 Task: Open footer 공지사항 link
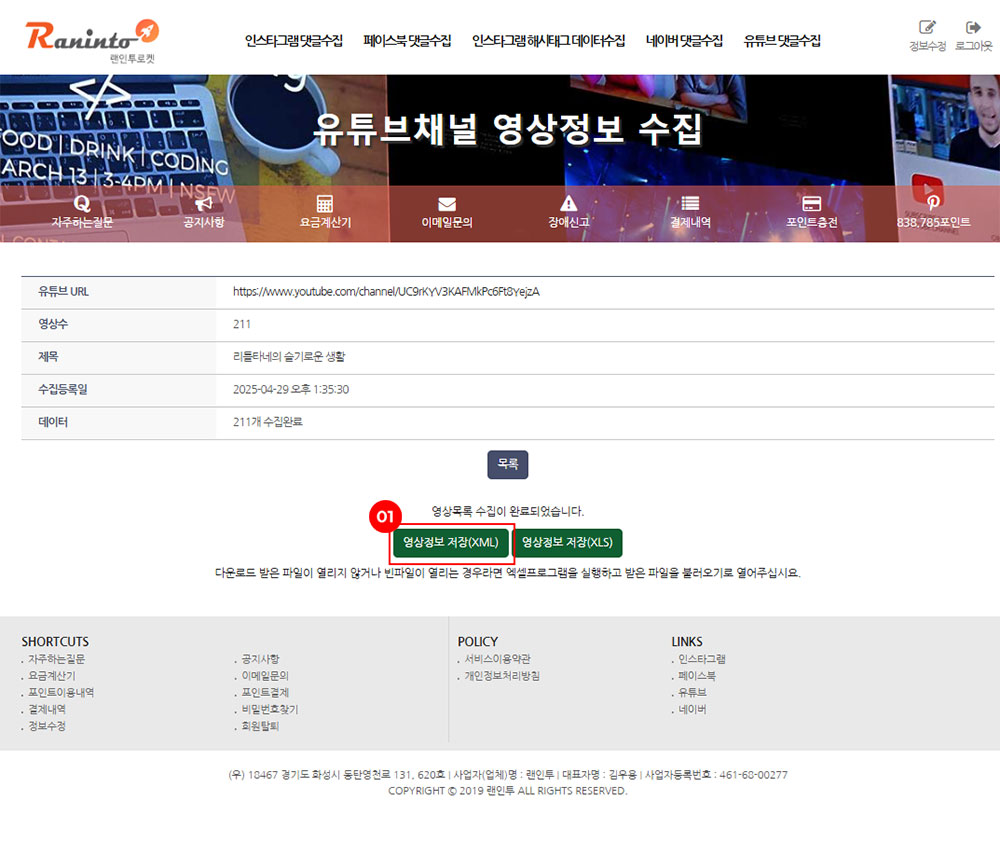pyautogui.click(x=260, y=659)
